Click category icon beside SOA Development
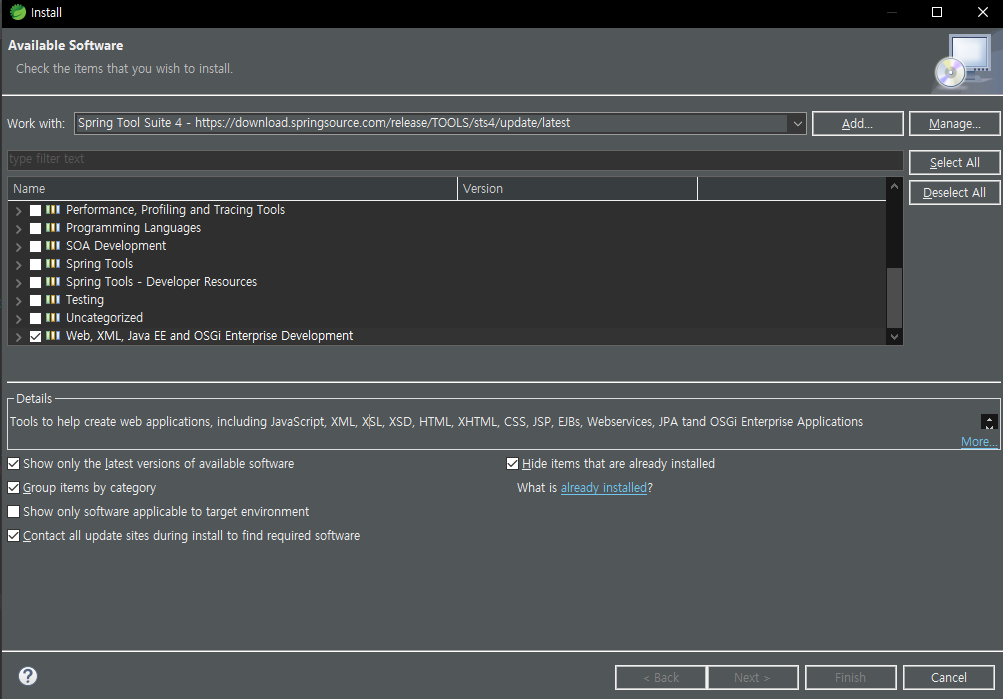Screen dimensions: 1003x699 click(x=53, y=246)
